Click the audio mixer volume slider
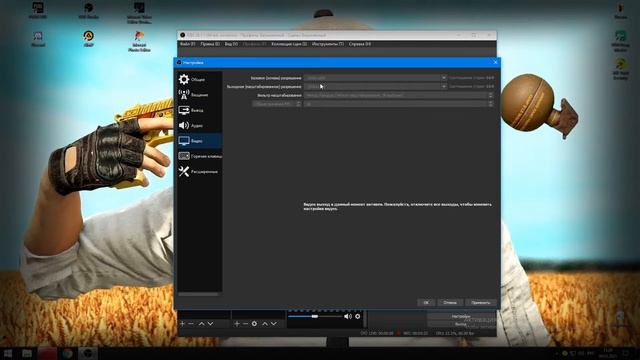640x360 pixels. point(315,316)
